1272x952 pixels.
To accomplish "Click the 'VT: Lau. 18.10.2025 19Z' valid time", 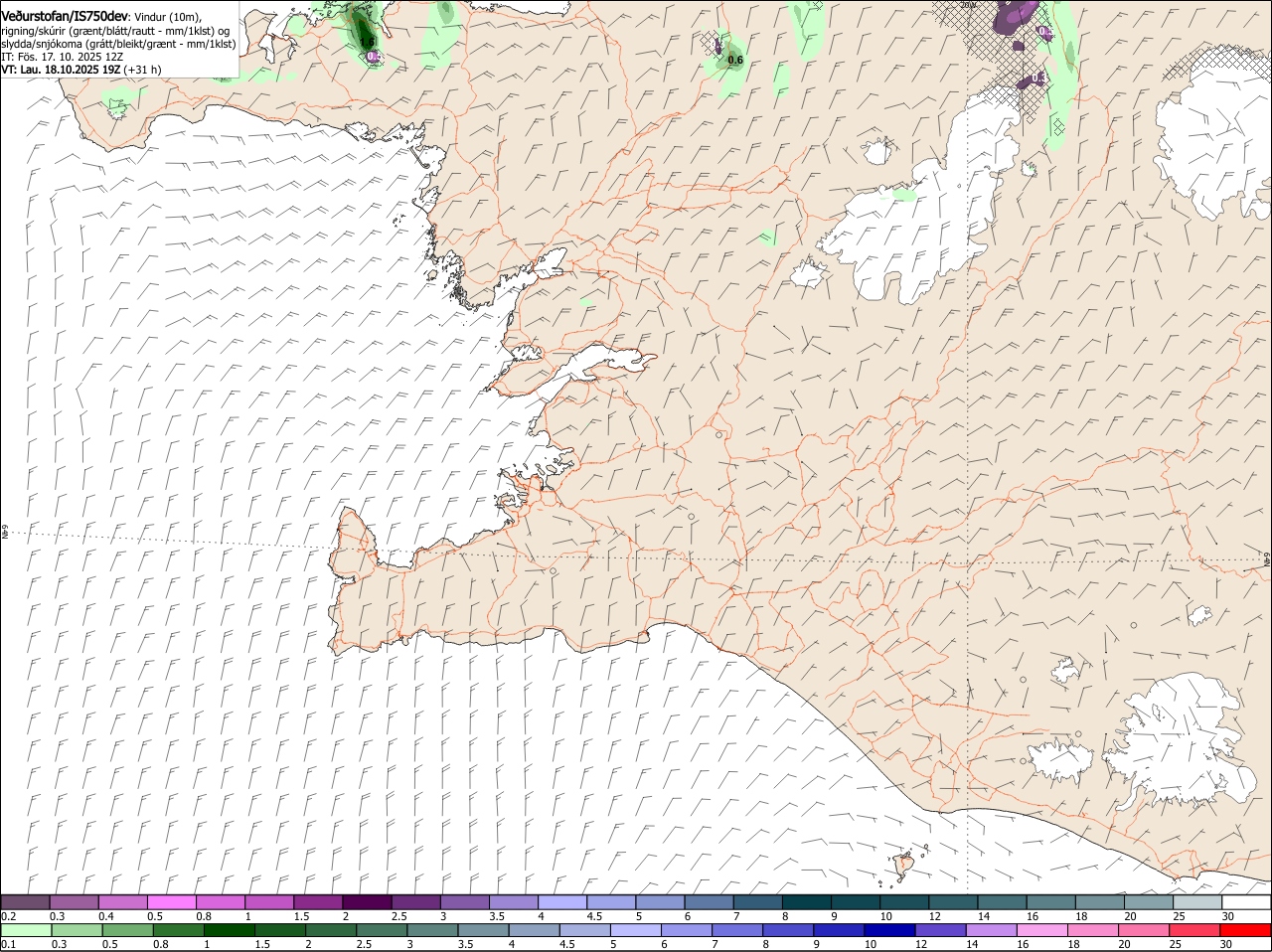I will pyautogui.click(x=61, y=70).
